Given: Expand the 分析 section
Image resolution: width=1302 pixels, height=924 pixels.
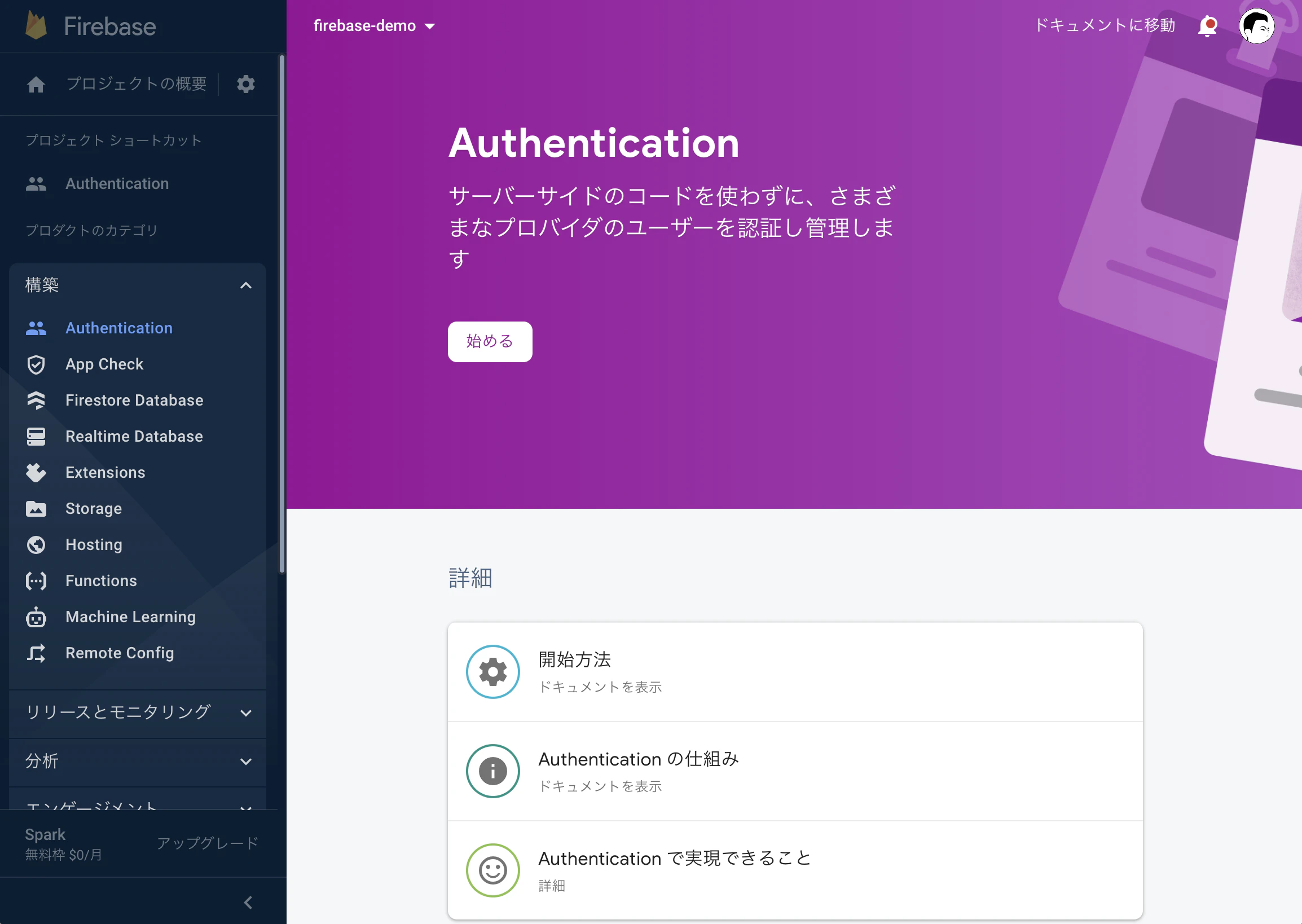Looking at the screenshot, I should pos(246,762).
